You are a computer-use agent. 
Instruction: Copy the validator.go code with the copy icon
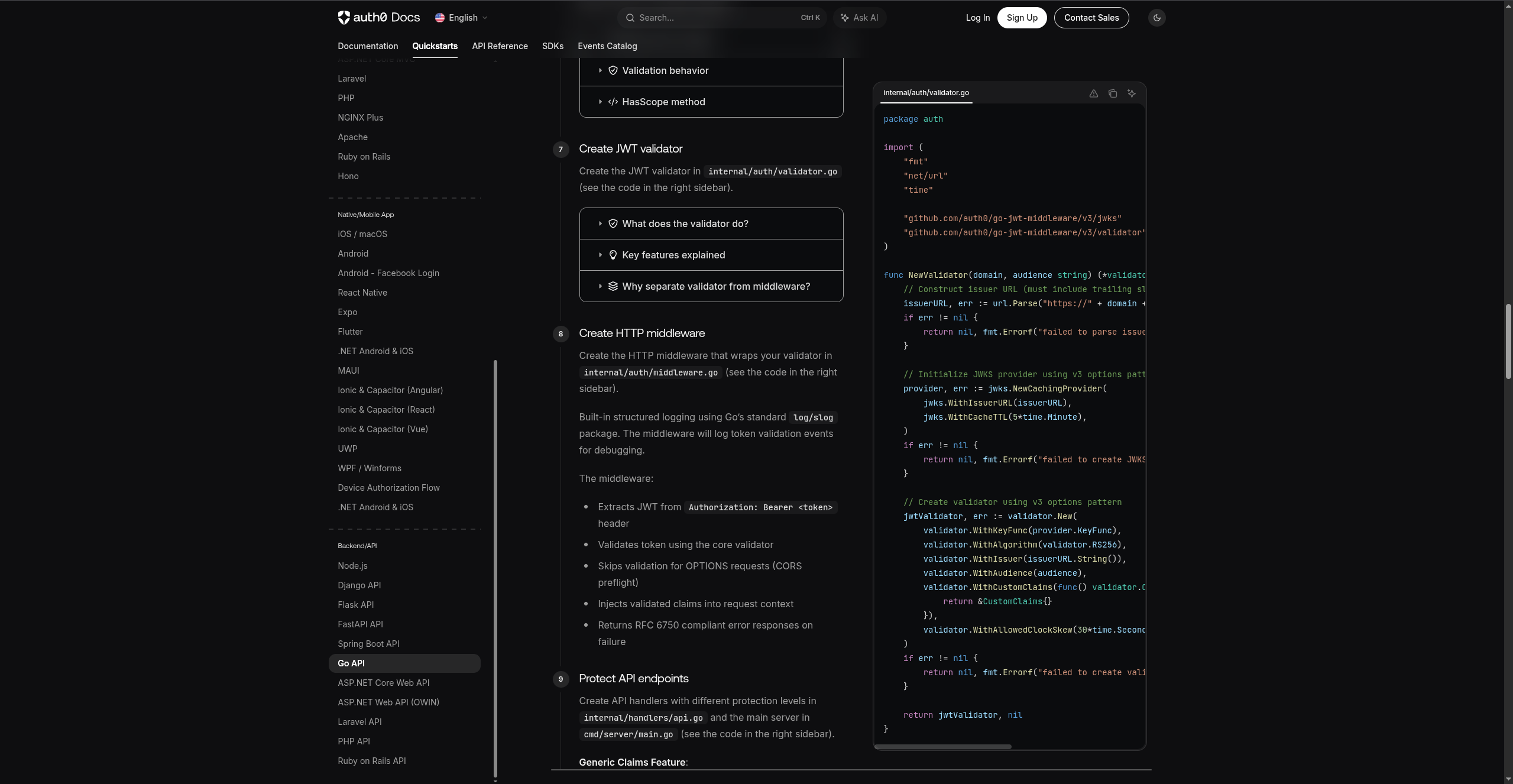pyautogui.click(x=1113, y=93)
